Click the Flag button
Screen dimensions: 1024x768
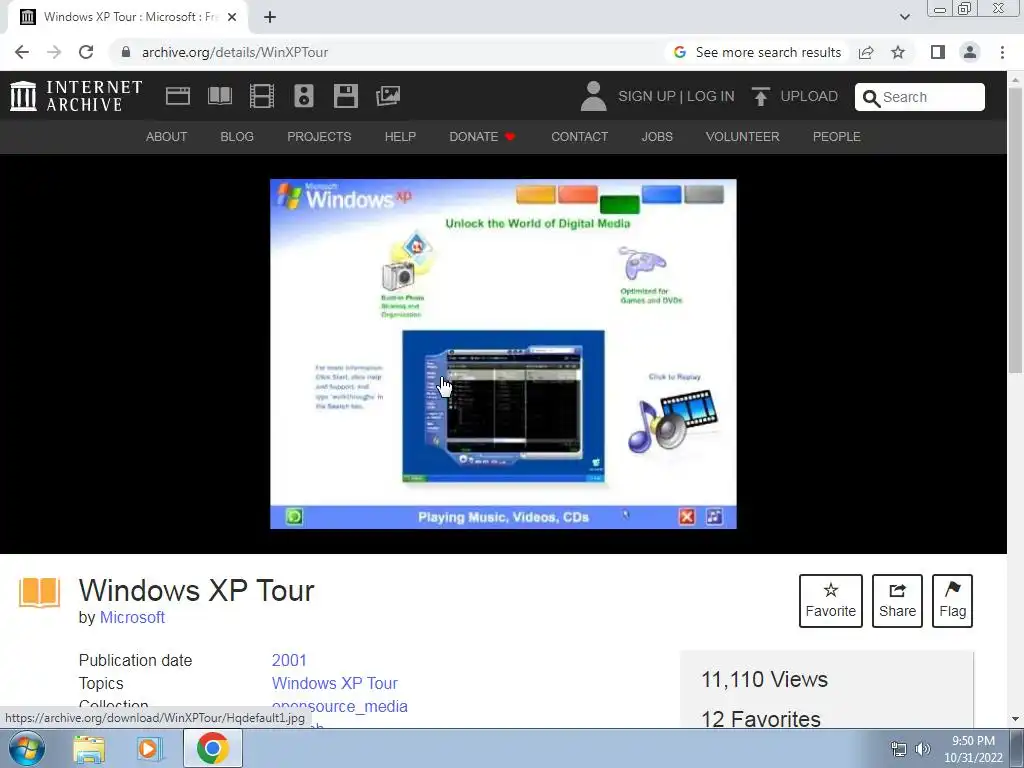[x=952, y=601]
